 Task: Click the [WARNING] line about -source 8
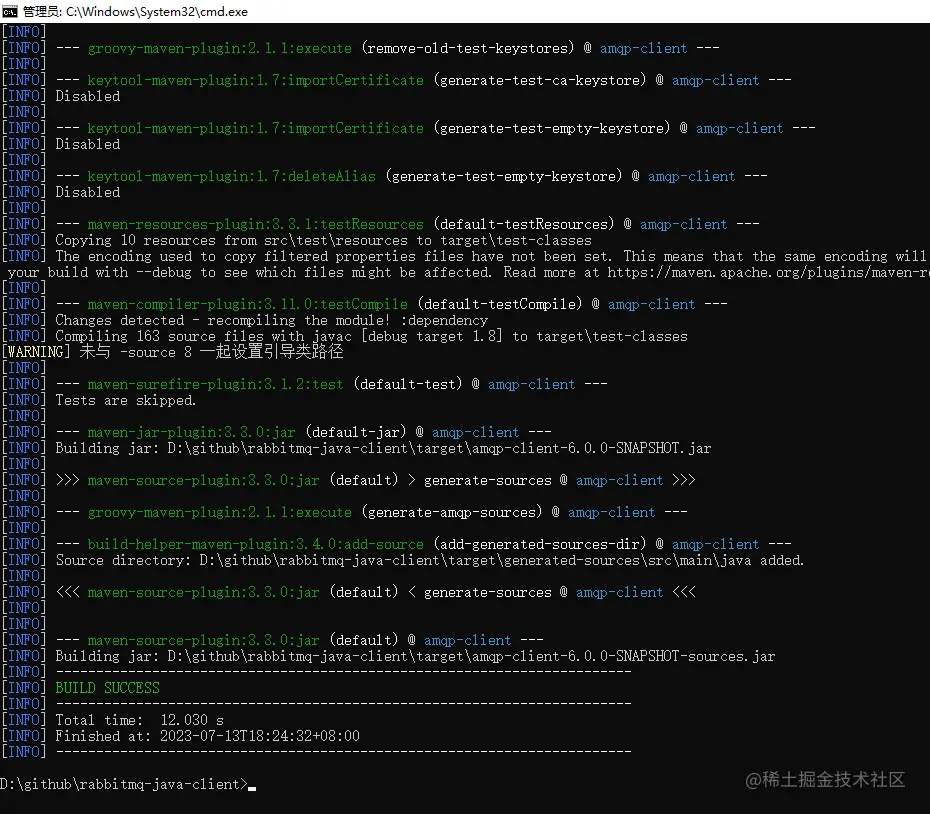pos(172,352)
